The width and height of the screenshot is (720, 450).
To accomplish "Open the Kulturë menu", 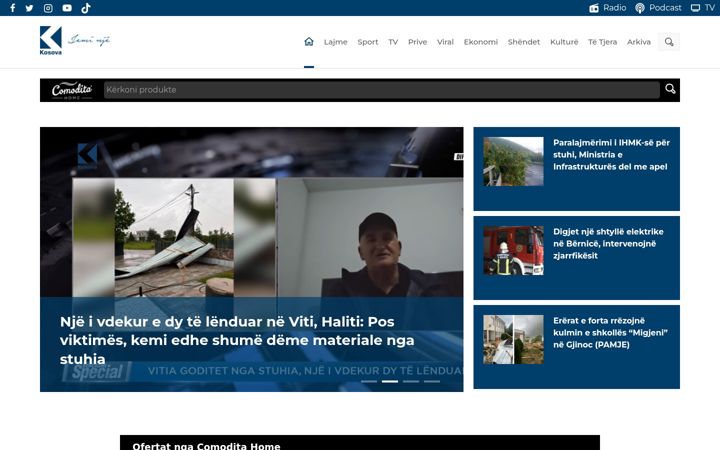I will (x=564, y=42).
